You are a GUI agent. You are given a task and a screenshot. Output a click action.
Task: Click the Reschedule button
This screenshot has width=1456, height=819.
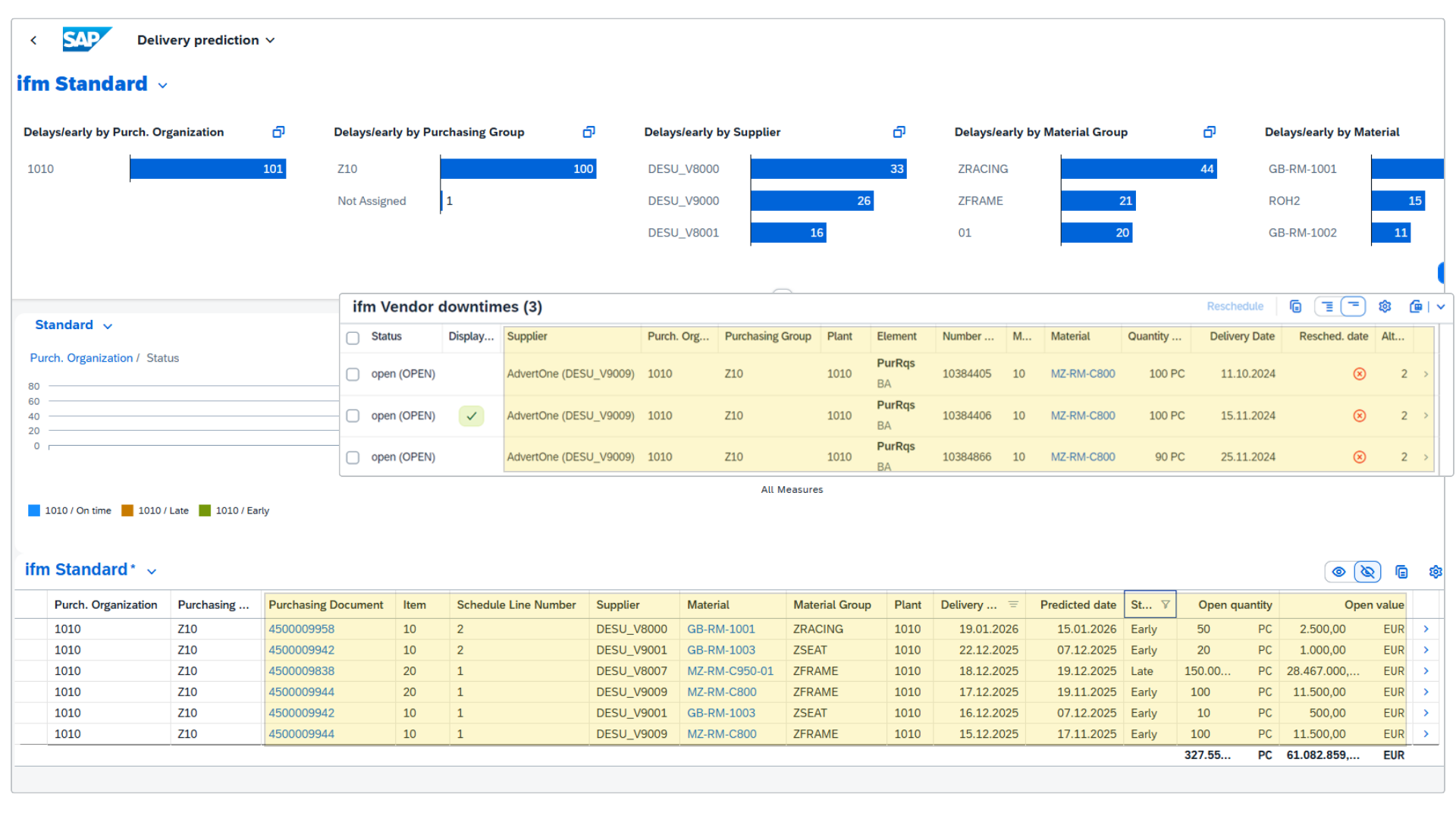click(x=1235, y=306)
